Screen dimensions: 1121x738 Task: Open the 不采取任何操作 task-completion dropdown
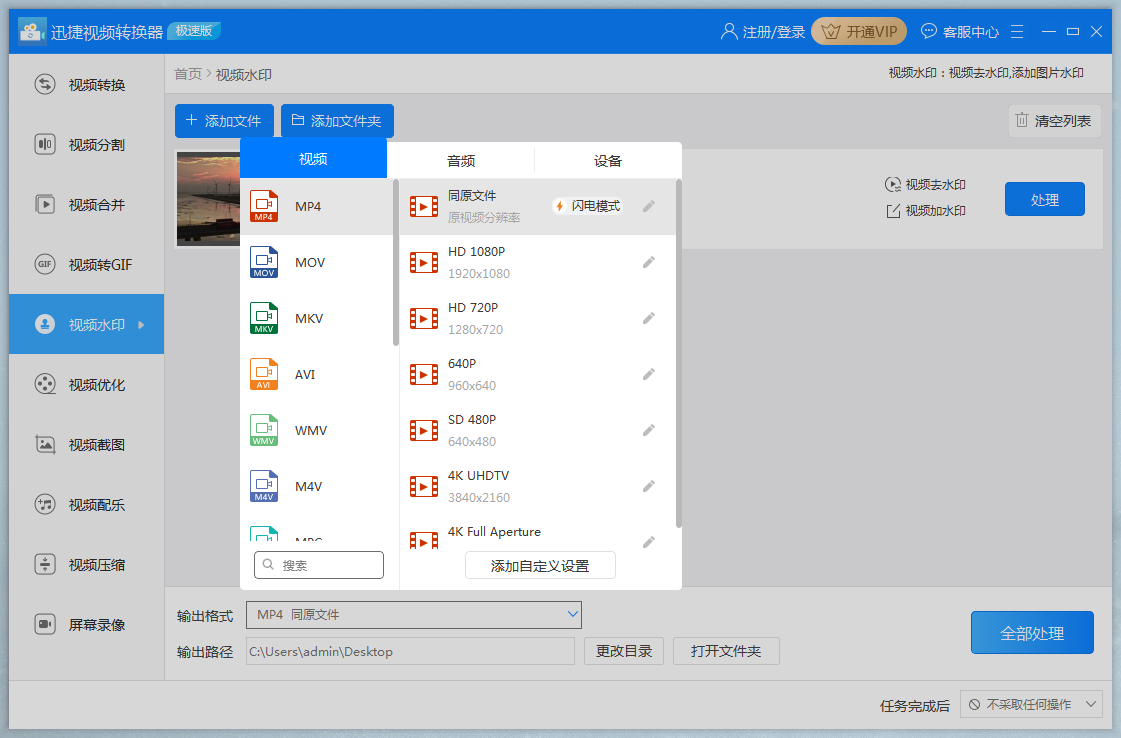[x=1031, y=704]
